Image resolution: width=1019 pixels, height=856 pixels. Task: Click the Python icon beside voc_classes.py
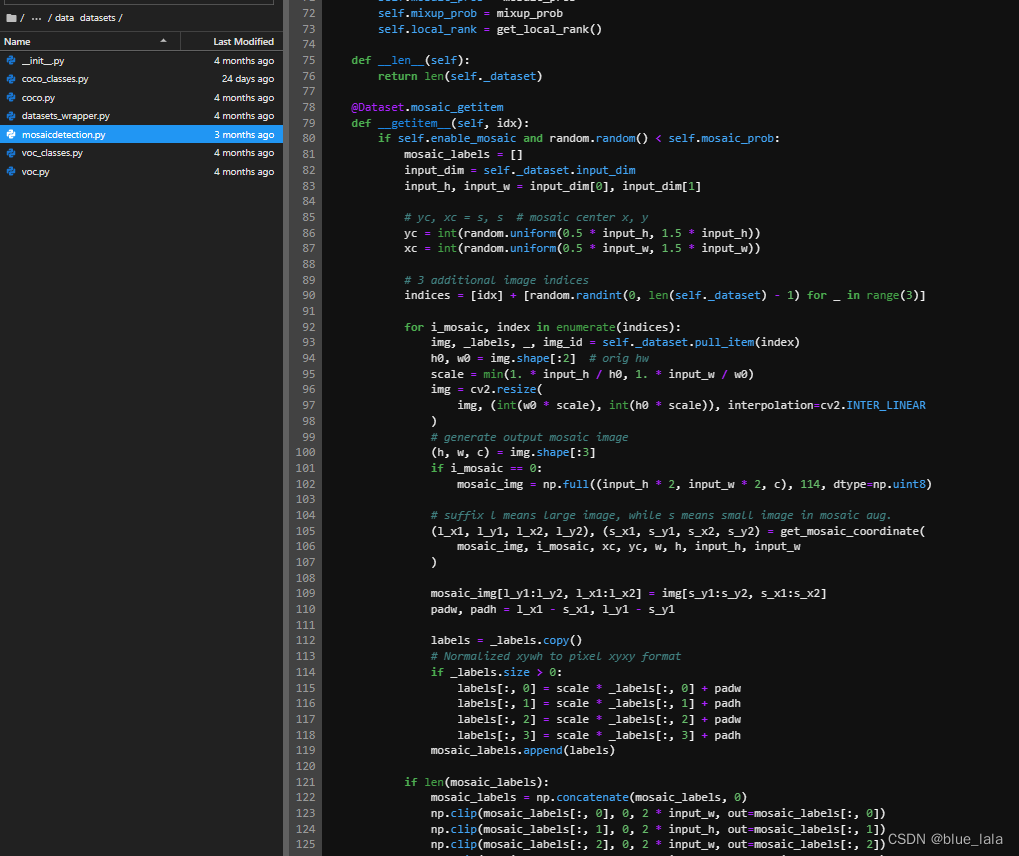tap(11, 153)
